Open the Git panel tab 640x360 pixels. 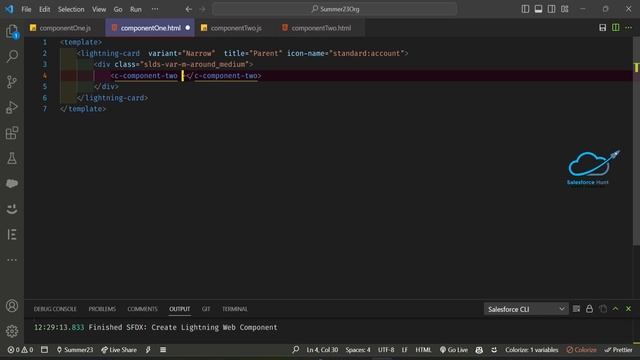[x=206, y=309]
